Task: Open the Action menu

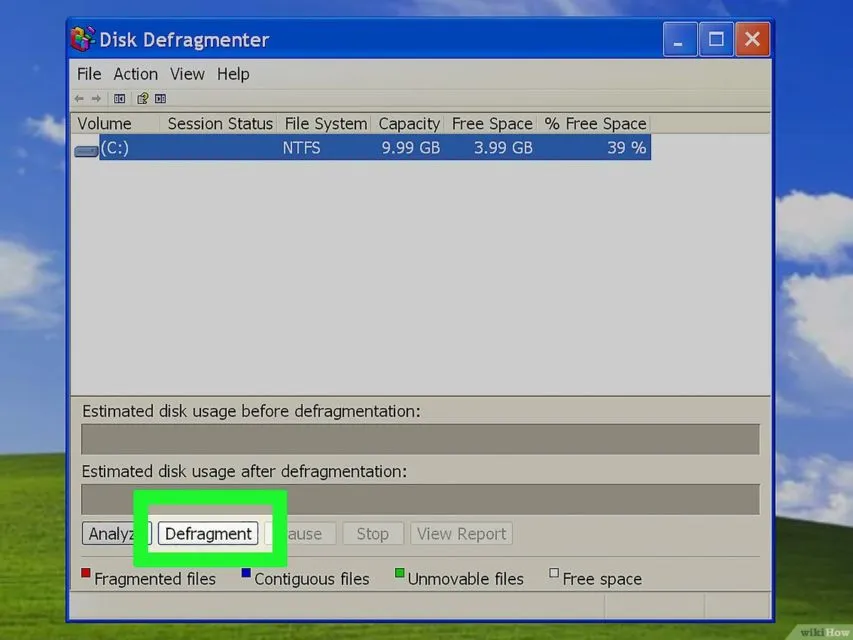Action: tap(135, 74)
